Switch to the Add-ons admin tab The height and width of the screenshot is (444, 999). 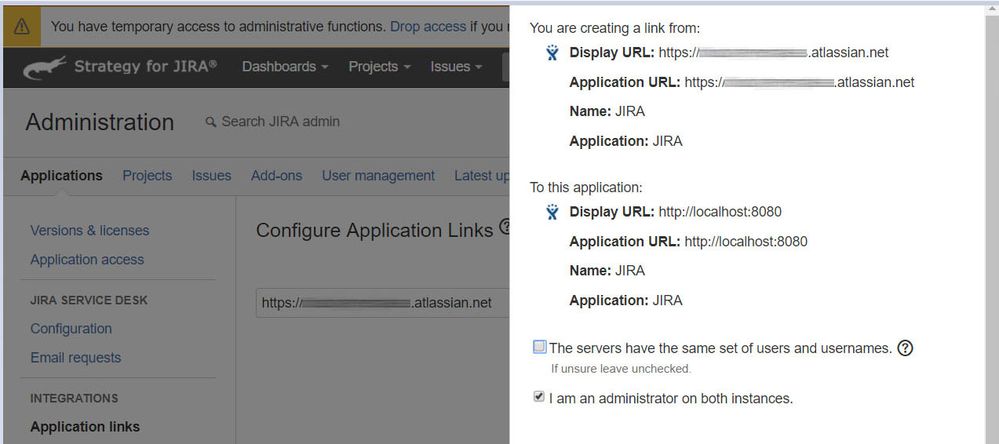click(x=277, y=176)
